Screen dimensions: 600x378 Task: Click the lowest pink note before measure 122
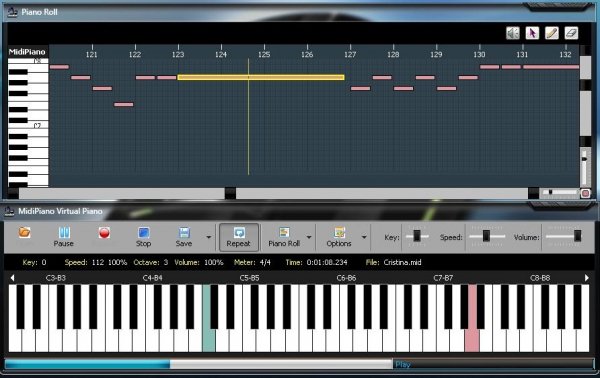(124, 104)
